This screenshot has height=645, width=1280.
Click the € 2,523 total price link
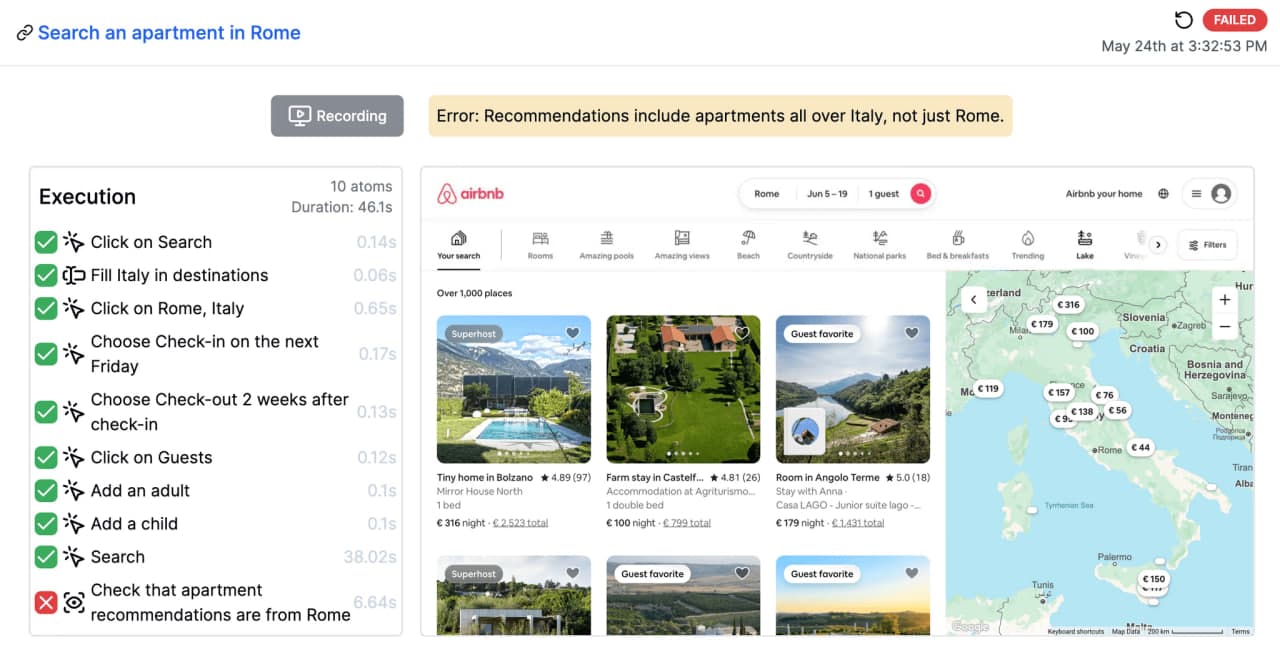tap(520, 523)
